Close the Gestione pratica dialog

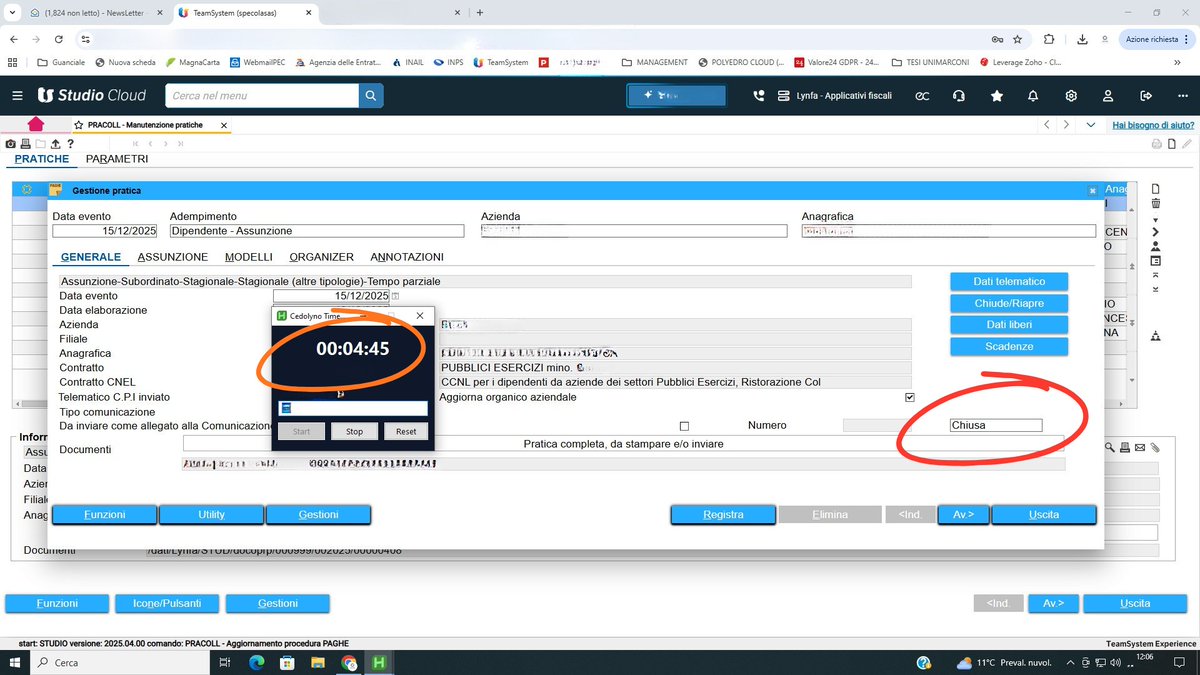click(1092, 190)
